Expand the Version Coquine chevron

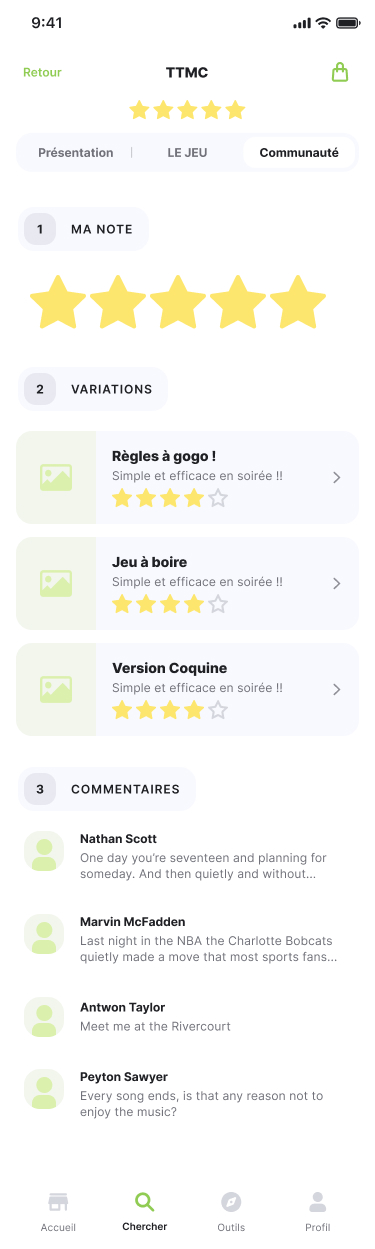click(337, 690)
